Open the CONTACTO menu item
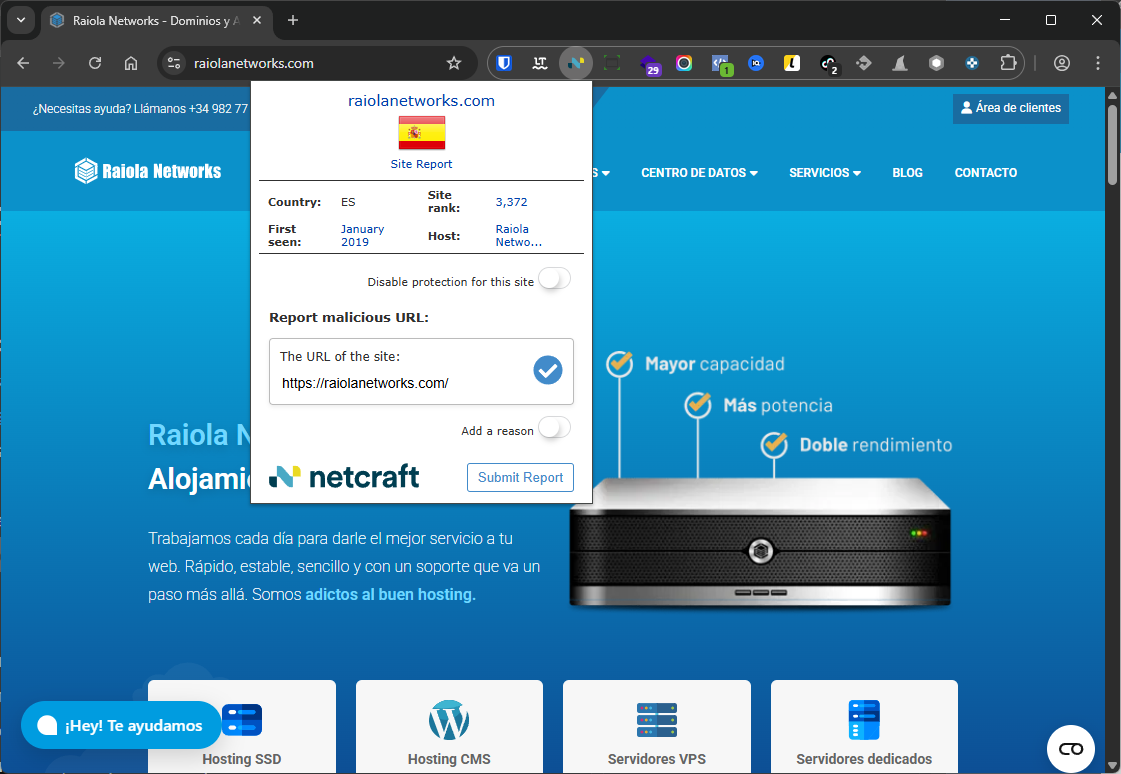Viewport: 1121px width, 774px height. click(x=986, y=173)
